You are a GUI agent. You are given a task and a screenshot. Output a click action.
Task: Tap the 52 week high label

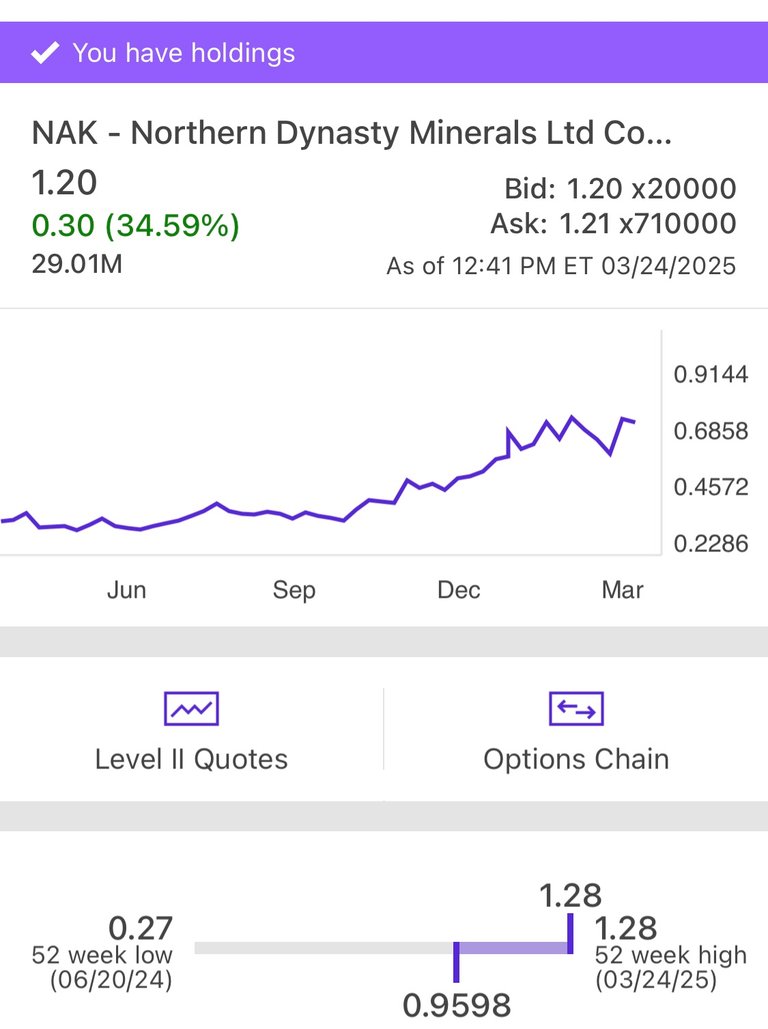click(x=670, y=955)
